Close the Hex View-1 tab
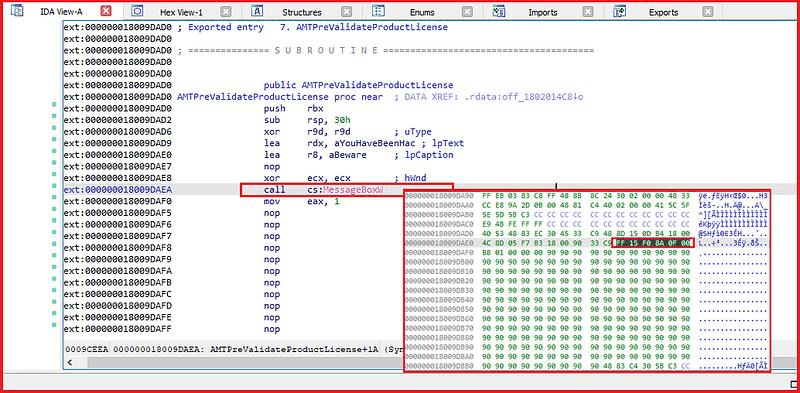Viewport: 800px width, 393px height. pos(226,12)
